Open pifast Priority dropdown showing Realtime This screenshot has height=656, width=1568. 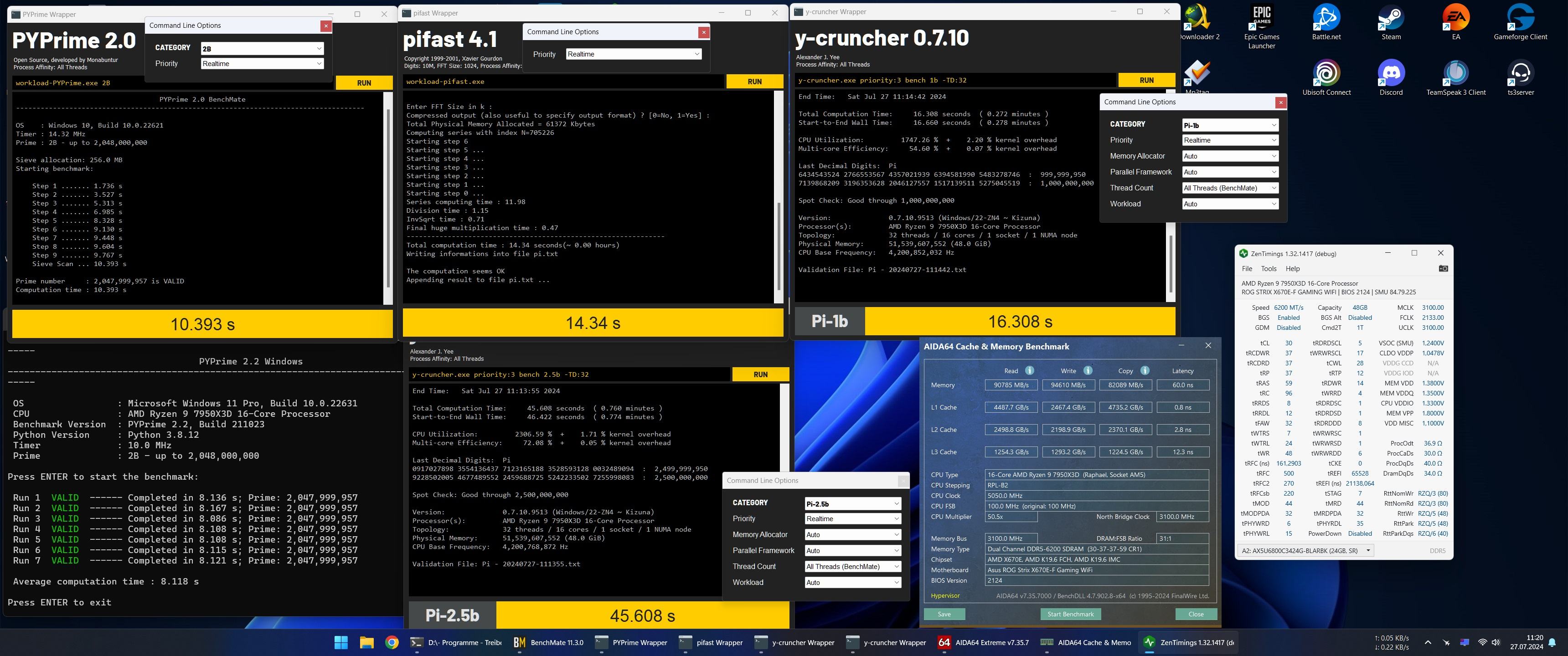pyautogui.click(x=633, y=54)
